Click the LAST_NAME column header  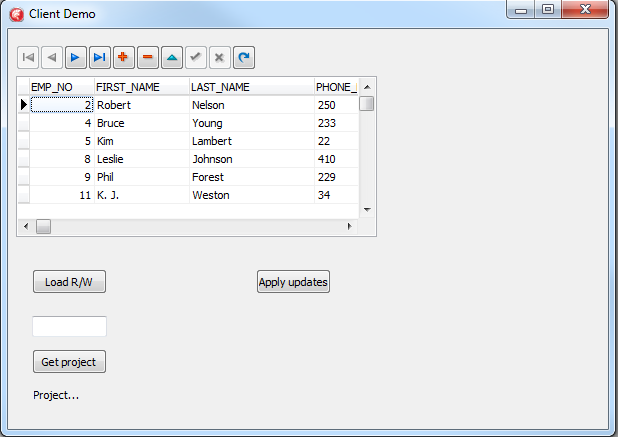(252, 87)
